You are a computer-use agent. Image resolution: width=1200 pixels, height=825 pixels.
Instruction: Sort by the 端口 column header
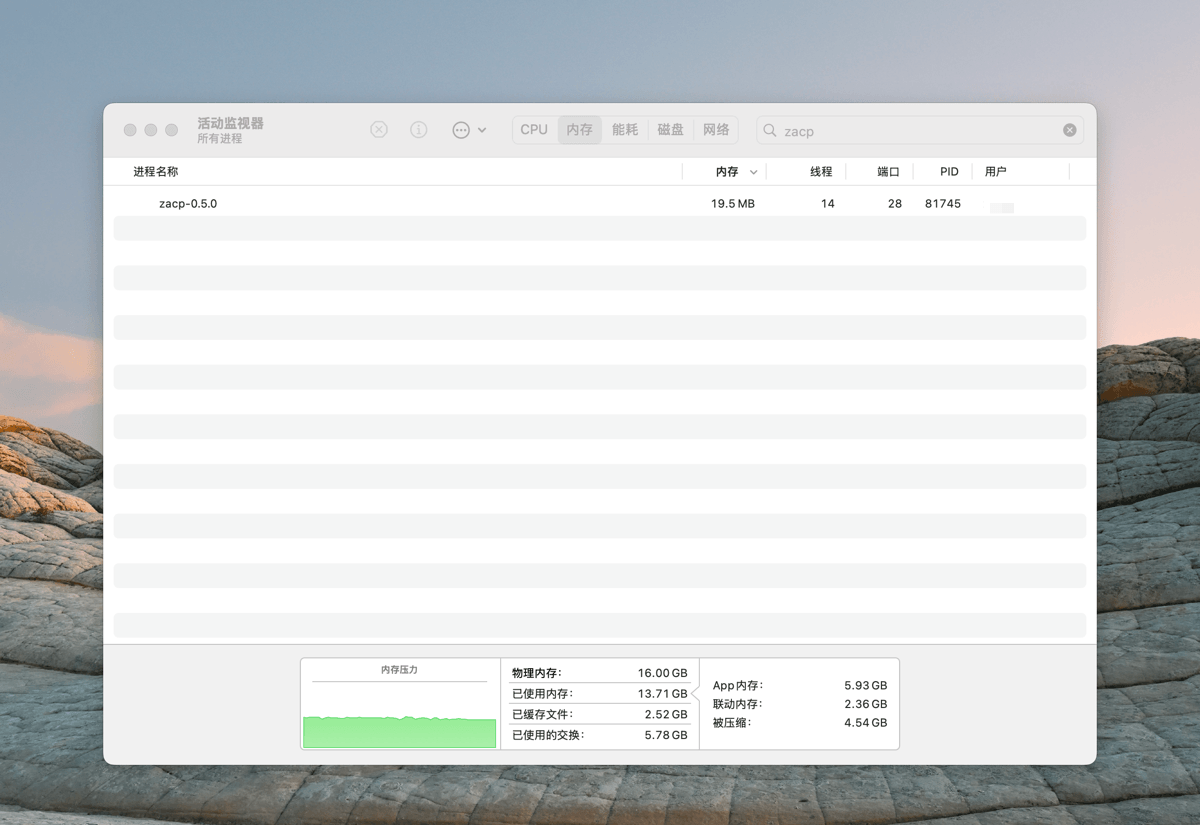(x=889, y=172)
